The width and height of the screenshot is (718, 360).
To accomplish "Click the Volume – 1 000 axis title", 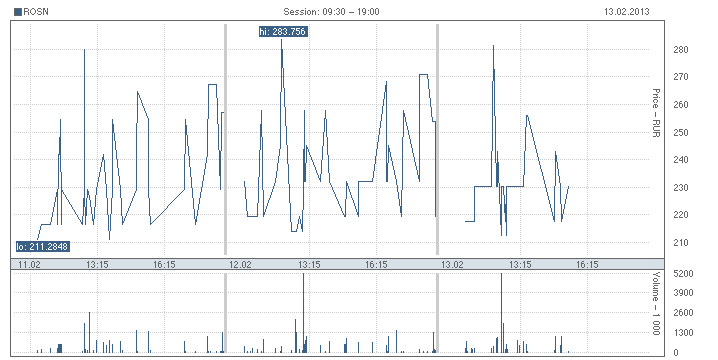I will coord(656,304).
